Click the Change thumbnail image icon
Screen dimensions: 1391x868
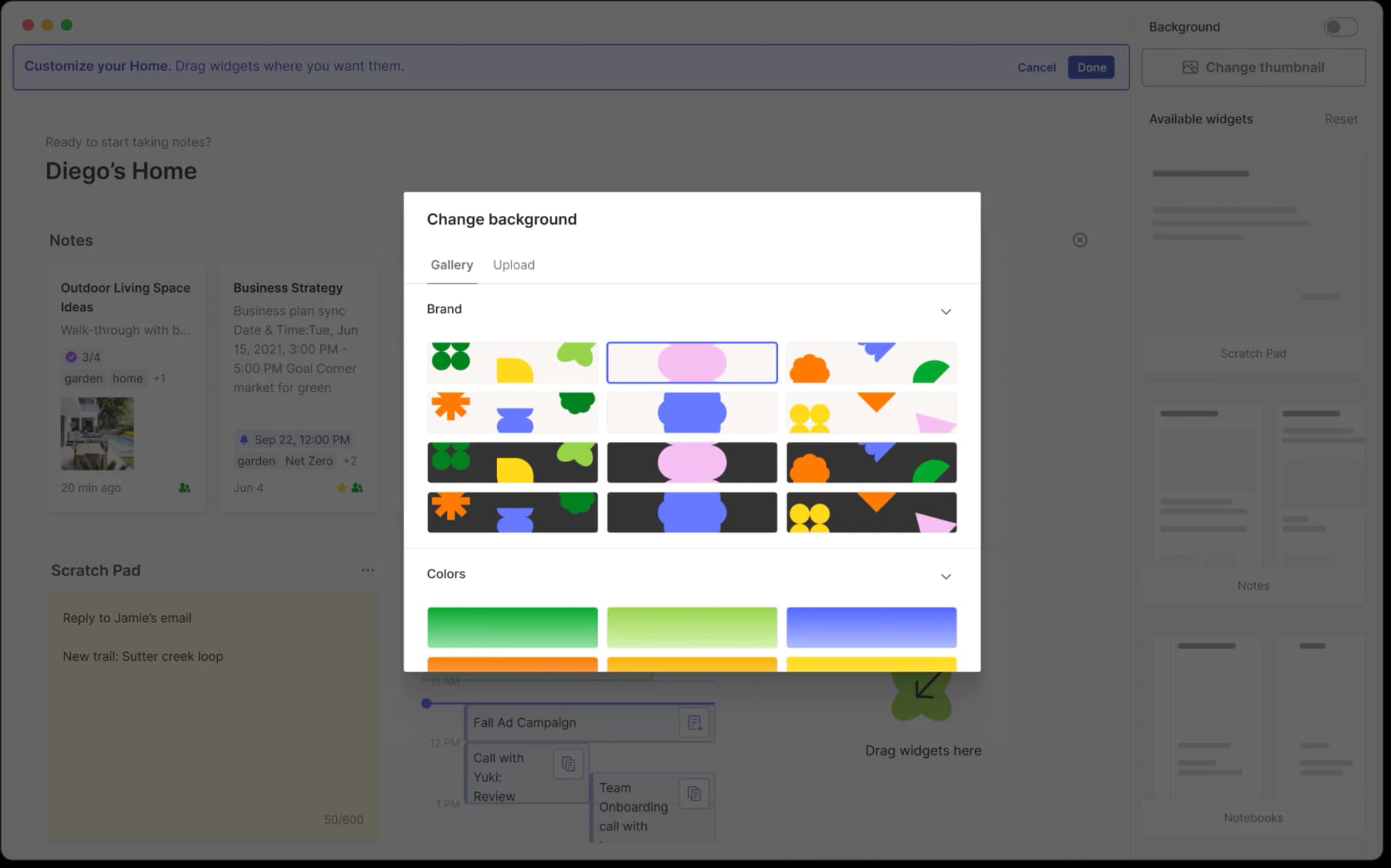[1190, 67]
